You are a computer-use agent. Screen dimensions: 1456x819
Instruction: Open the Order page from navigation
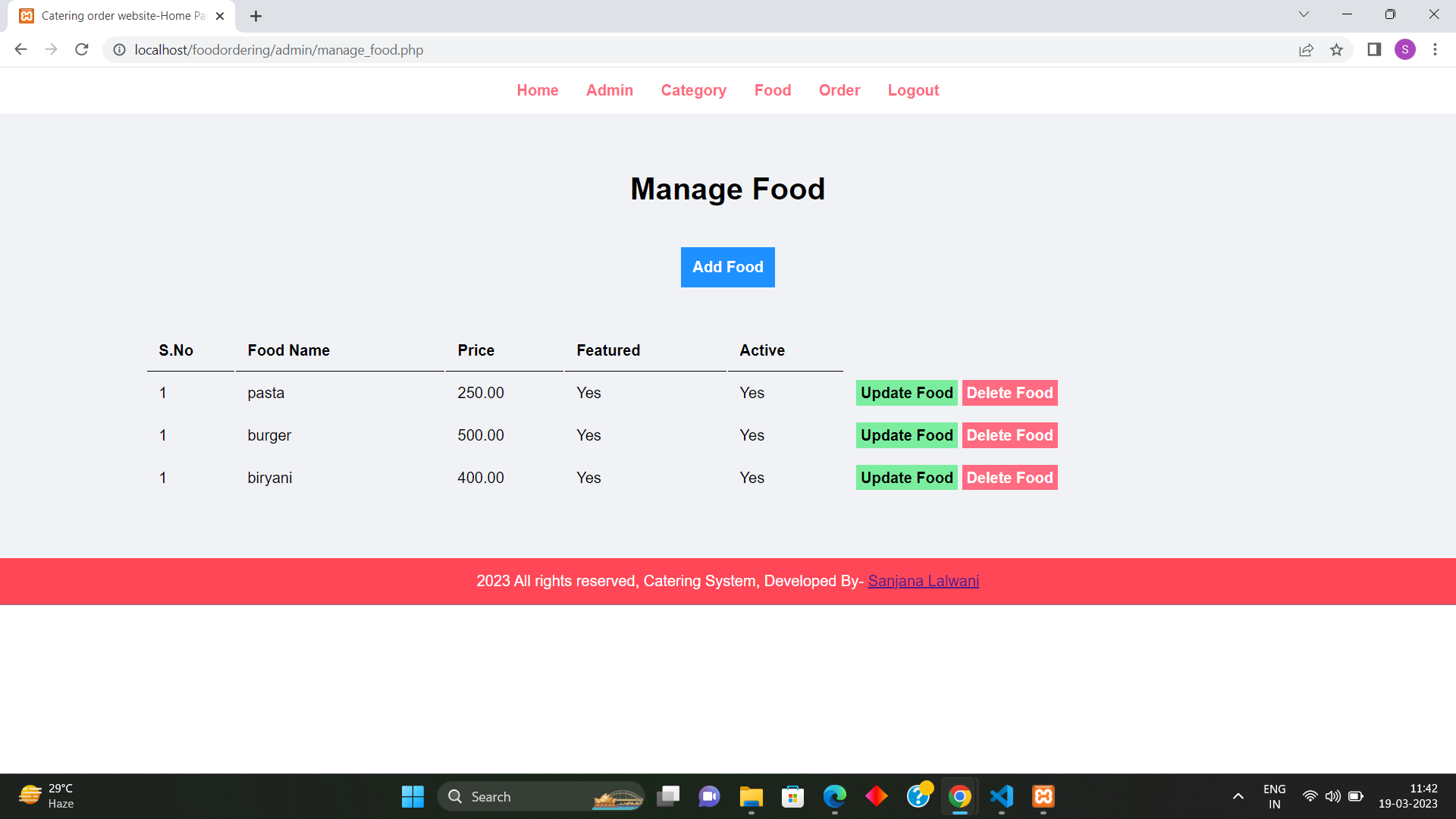point(839,90)
